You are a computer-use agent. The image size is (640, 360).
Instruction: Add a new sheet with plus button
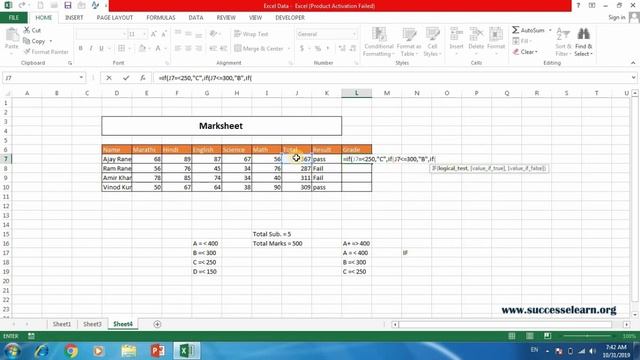click(x=157, y=324)
